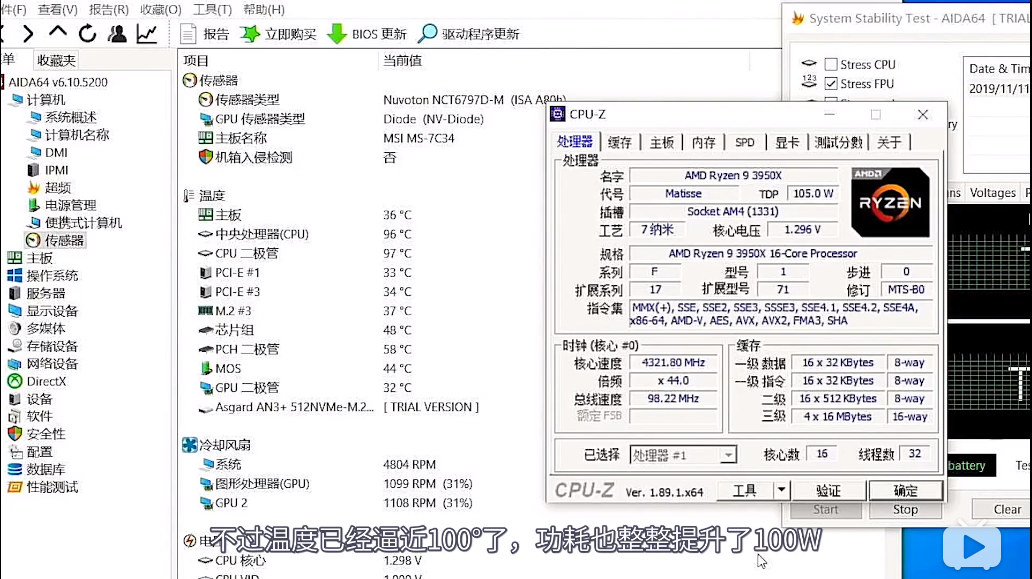1032x579 pixels.
Task: Click the 验证 button in CPU-Z
Action: click(828, 489)
